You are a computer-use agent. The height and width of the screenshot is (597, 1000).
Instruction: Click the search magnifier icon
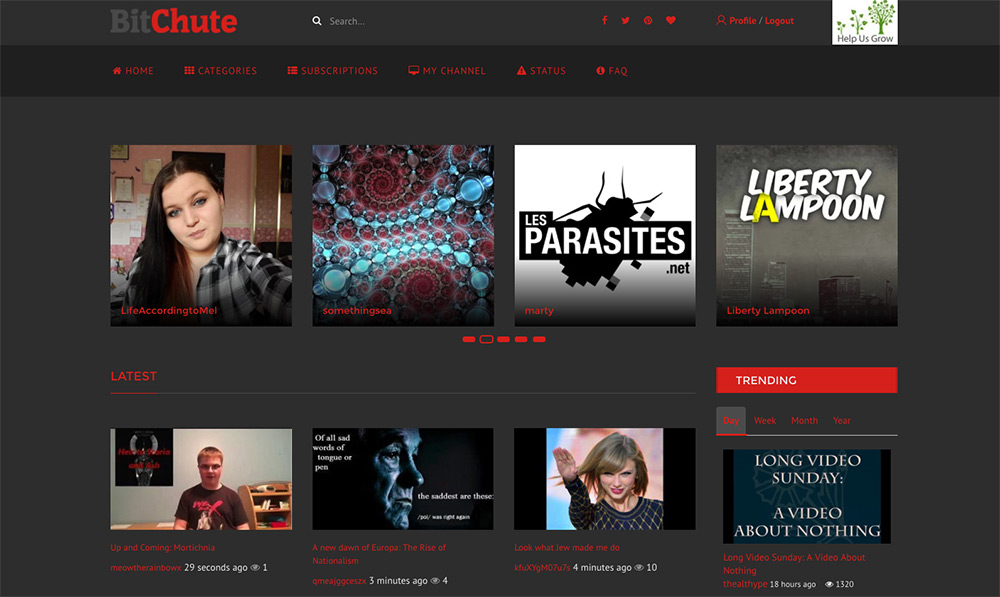click(317, 21)
